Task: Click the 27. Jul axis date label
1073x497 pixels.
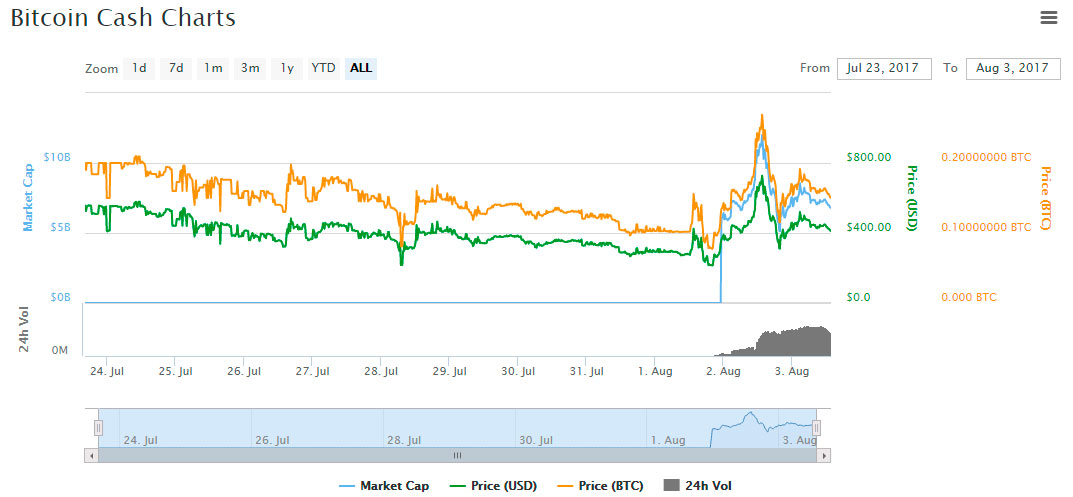Action: [313, 371]
